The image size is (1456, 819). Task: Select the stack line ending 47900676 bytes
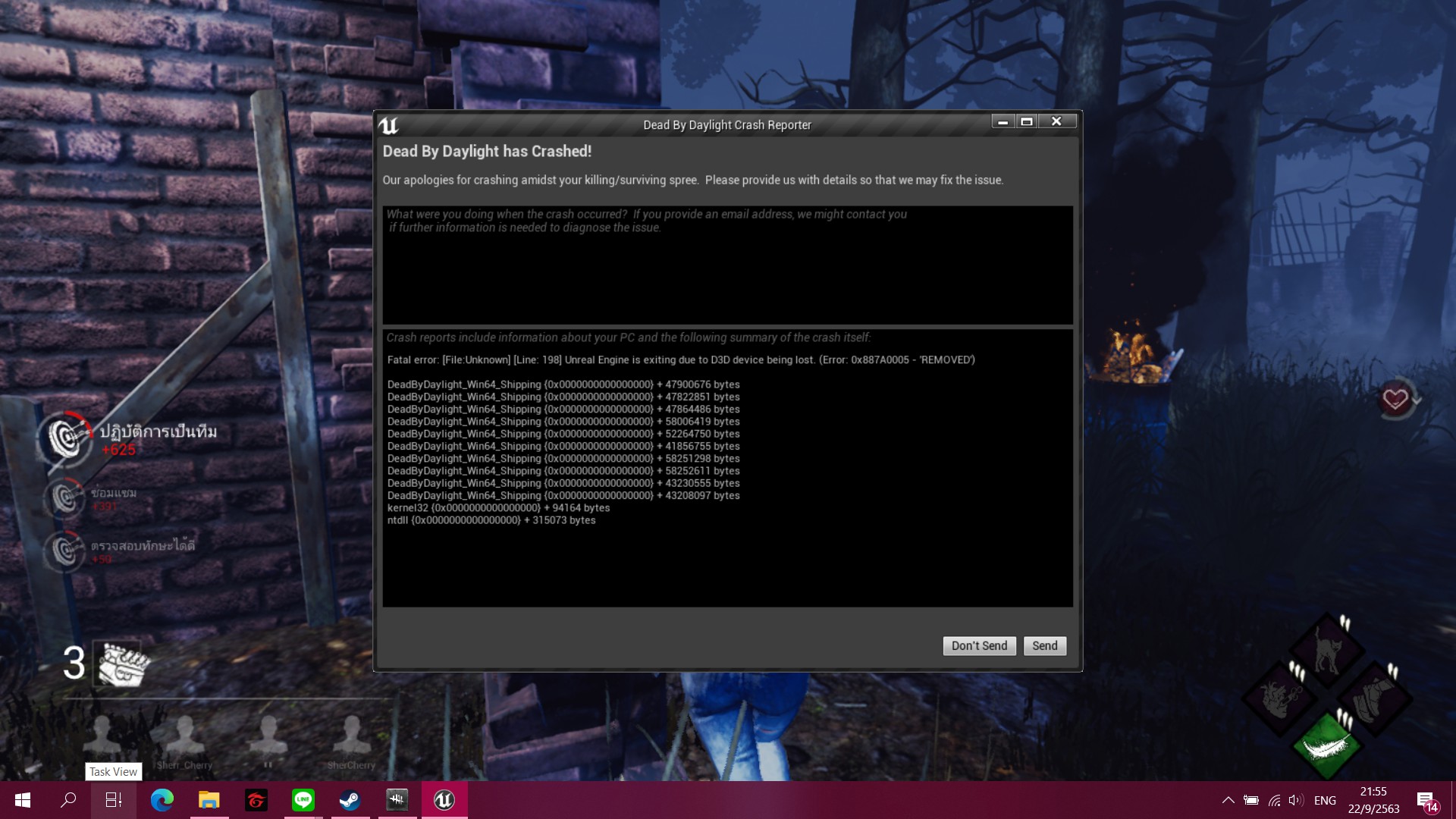tap(563, 384)
